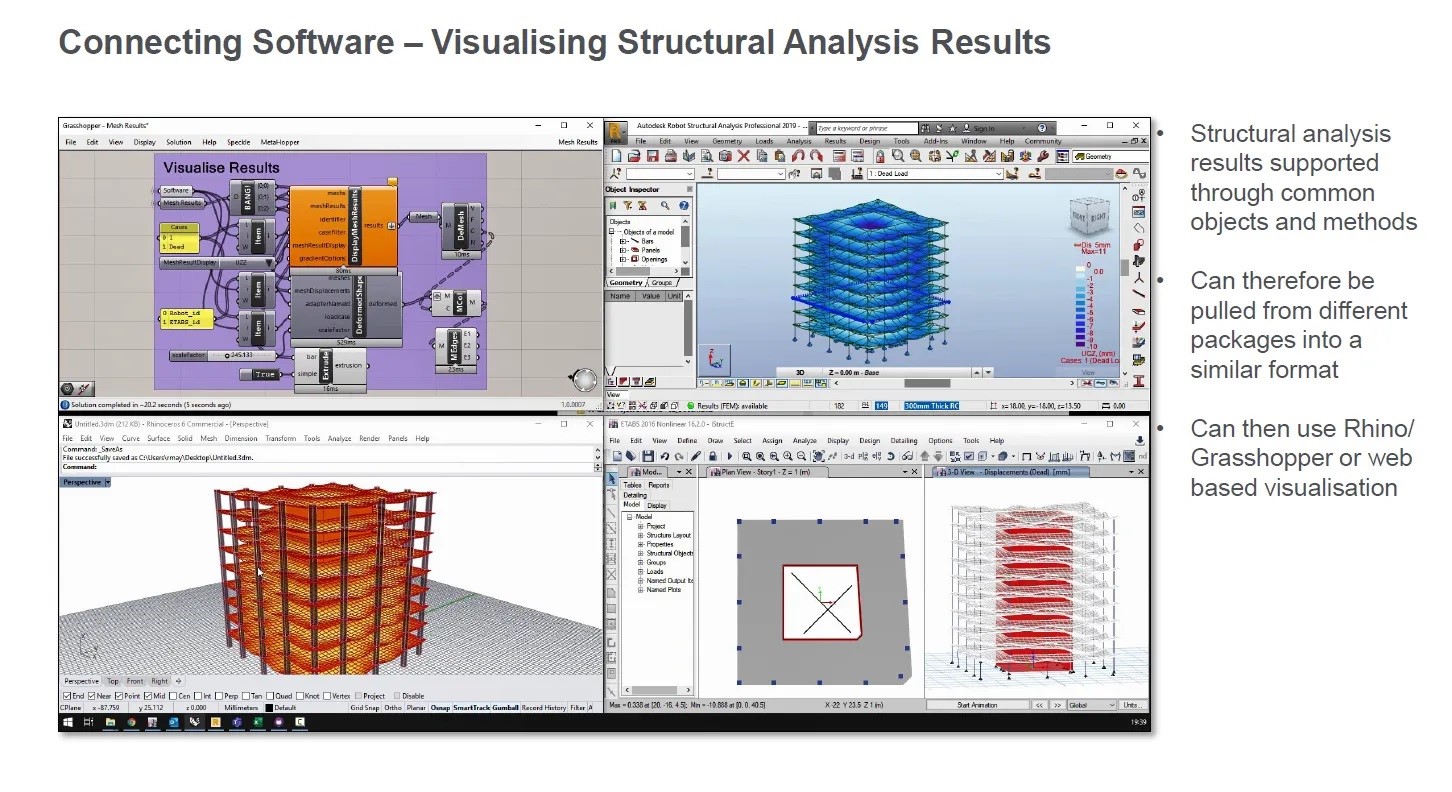Expand the Properties node in ETABS model tree
The height and width of the screenshot is (792, 1452).
pyautogui.click(x=640, y=544)
